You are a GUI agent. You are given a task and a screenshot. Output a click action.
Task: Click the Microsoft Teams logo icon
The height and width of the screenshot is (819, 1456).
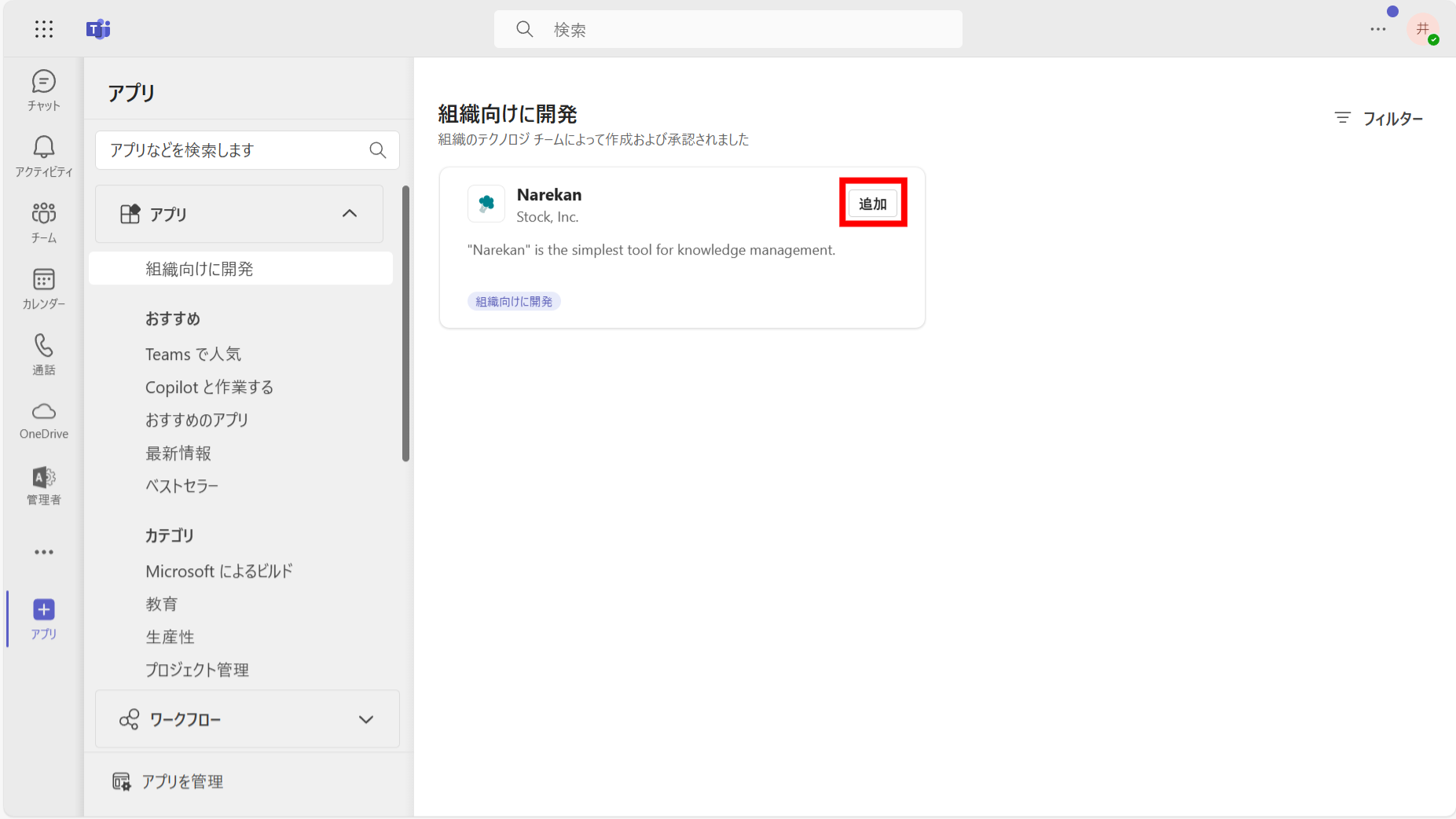(98, 29)
